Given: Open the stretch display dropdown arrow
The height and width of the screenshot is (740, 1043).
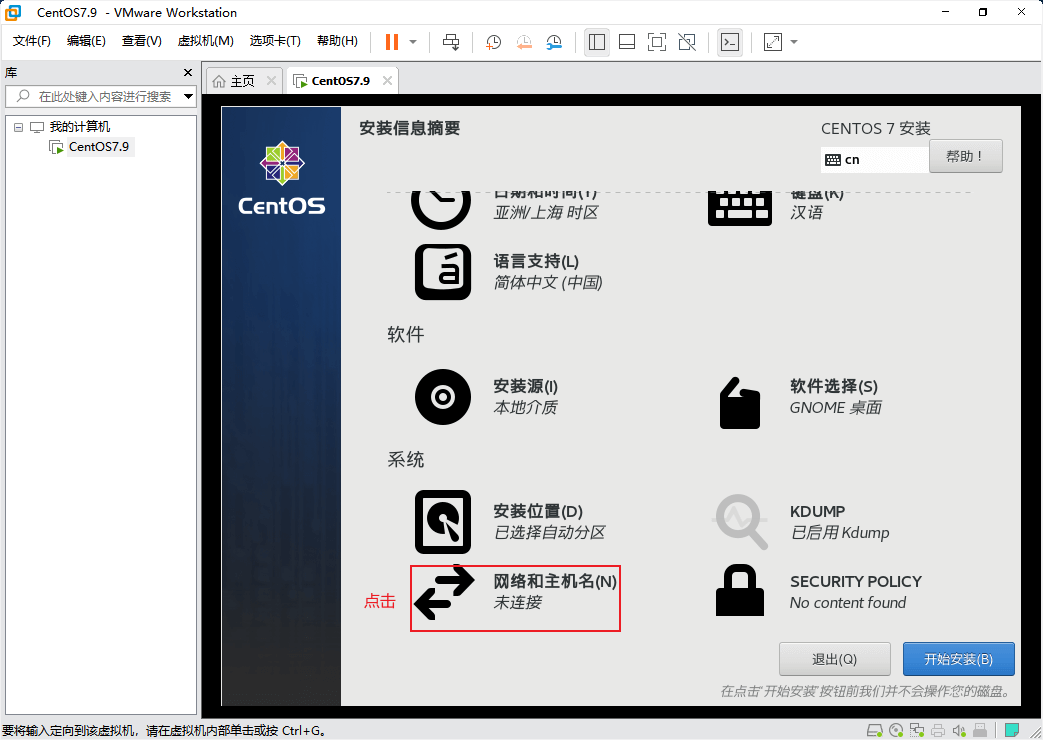Looking at the screenshot, I should [794, 42].
